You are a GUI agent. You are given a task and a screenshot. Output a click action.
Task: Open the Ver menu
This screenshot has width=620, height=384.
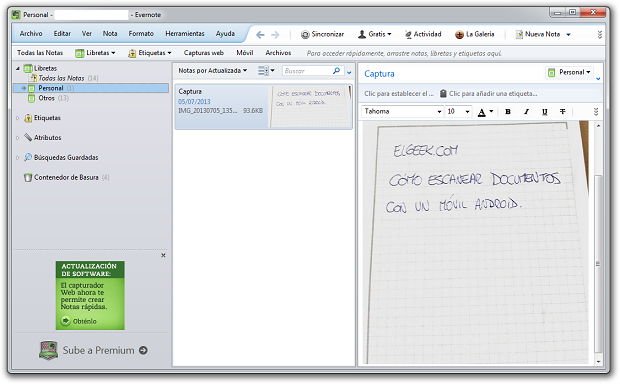(87, 34)
